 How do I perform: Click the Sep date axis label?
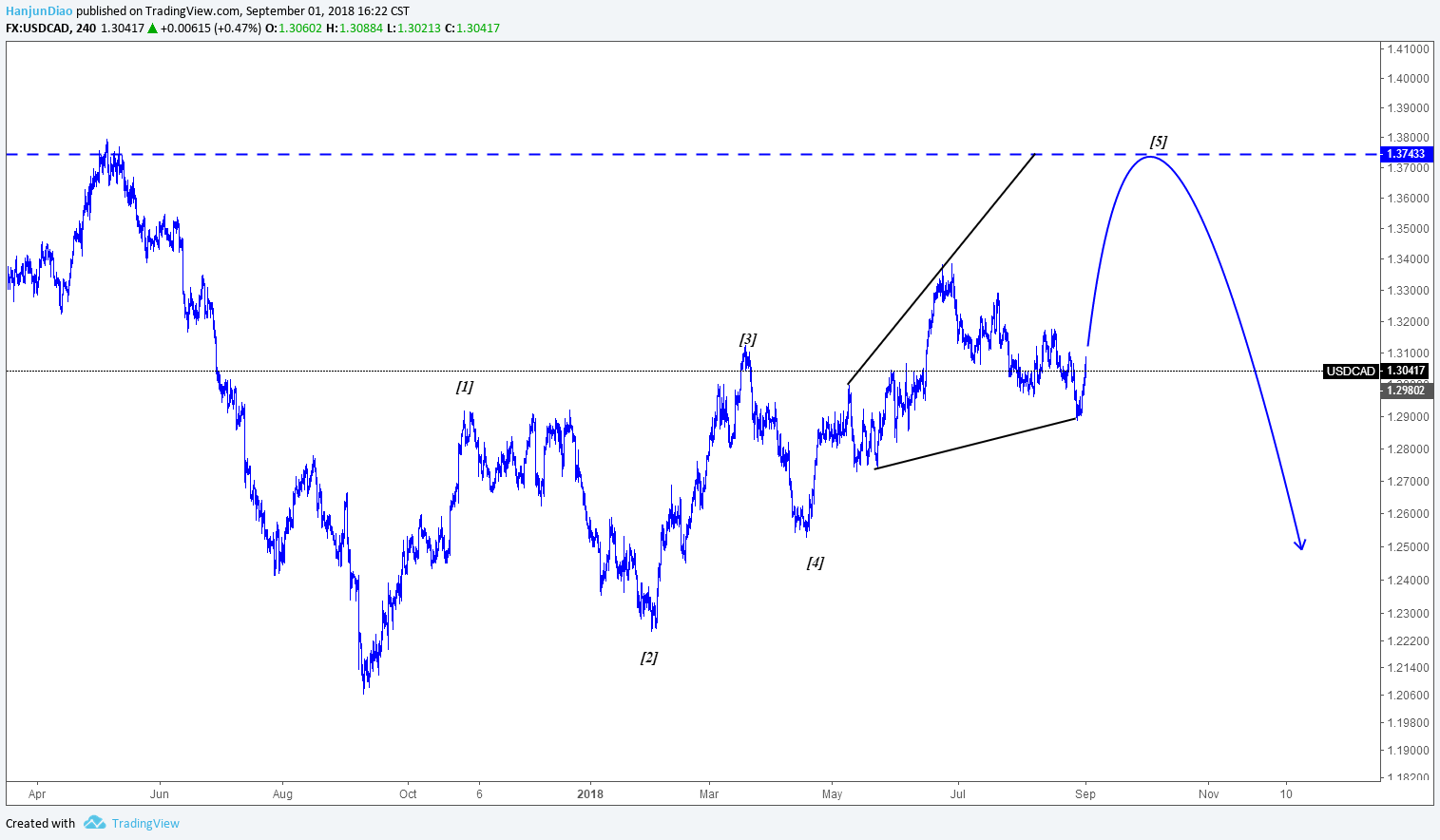point(1085,794)
